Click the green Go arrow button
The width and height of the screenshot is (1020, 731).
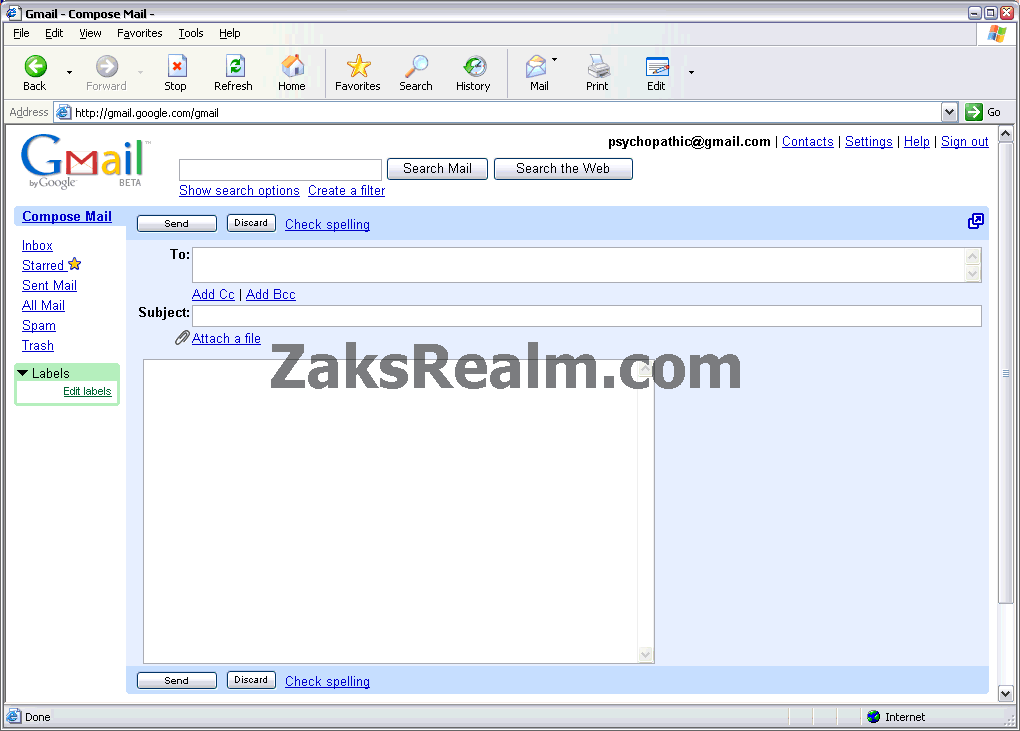(973, 112)
